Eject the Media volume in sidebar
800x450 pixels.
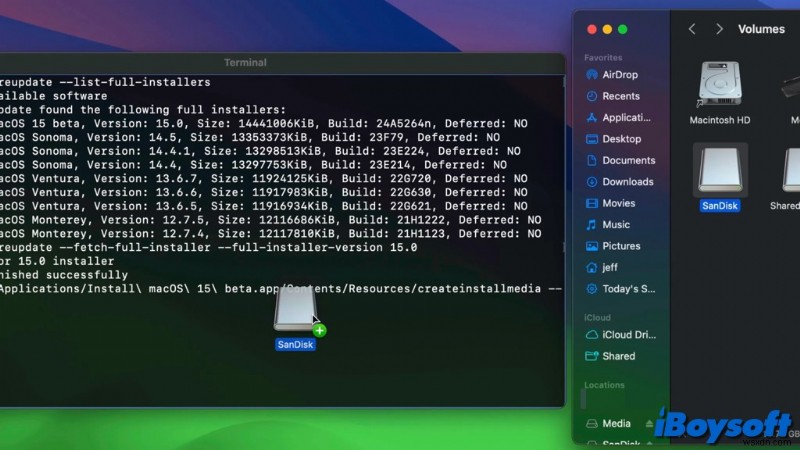649,423
